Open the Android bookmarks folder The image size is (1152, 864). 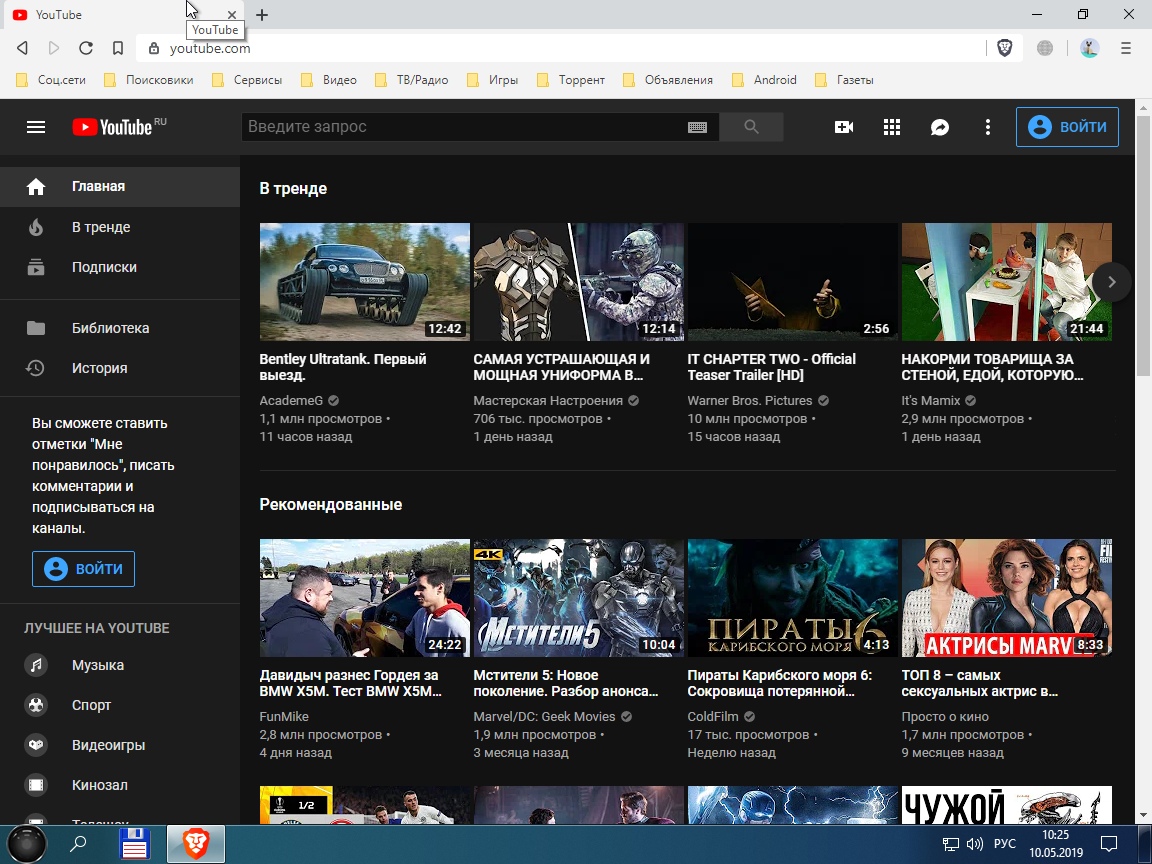764,80
